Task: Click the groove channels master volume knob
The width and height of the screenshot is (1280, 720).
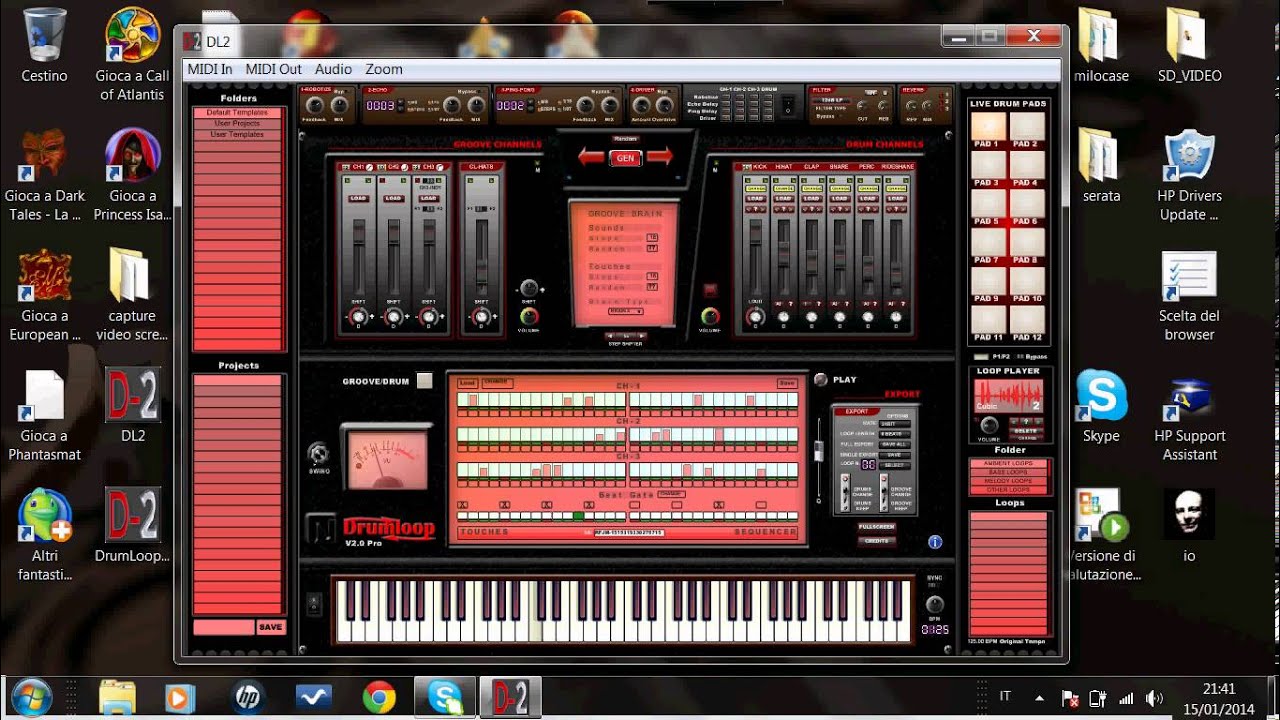Action: point(529,317)
